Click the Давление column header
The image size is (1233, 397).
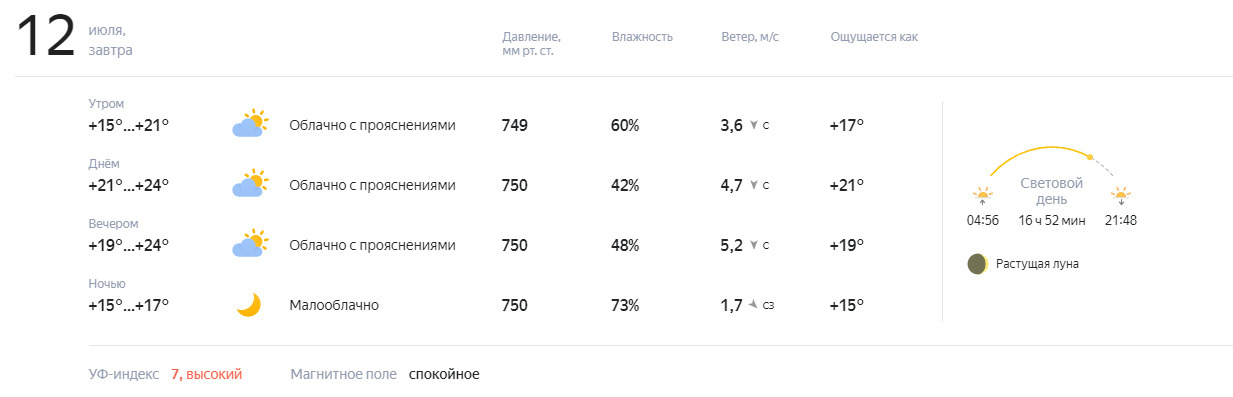click(531, 44)
